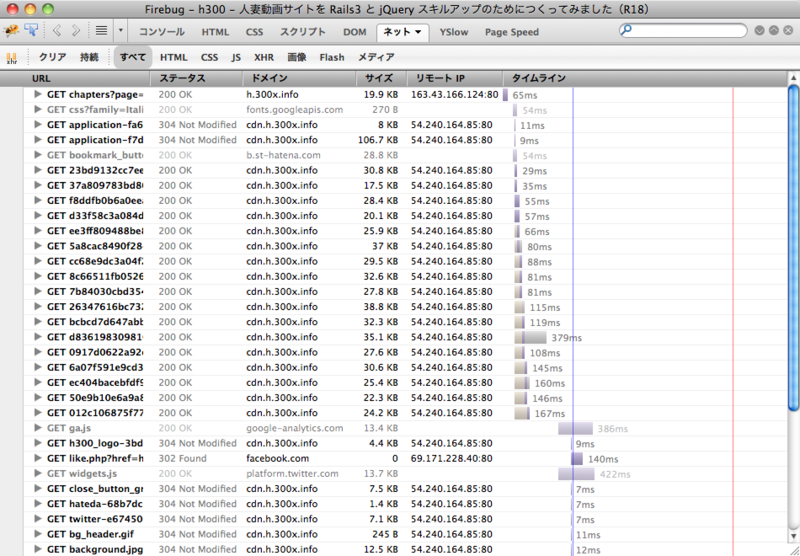Screen dimensions: 800x556
Task: Toggle the command line list icon
Action: pyautogui.click(x=102, y=31)
